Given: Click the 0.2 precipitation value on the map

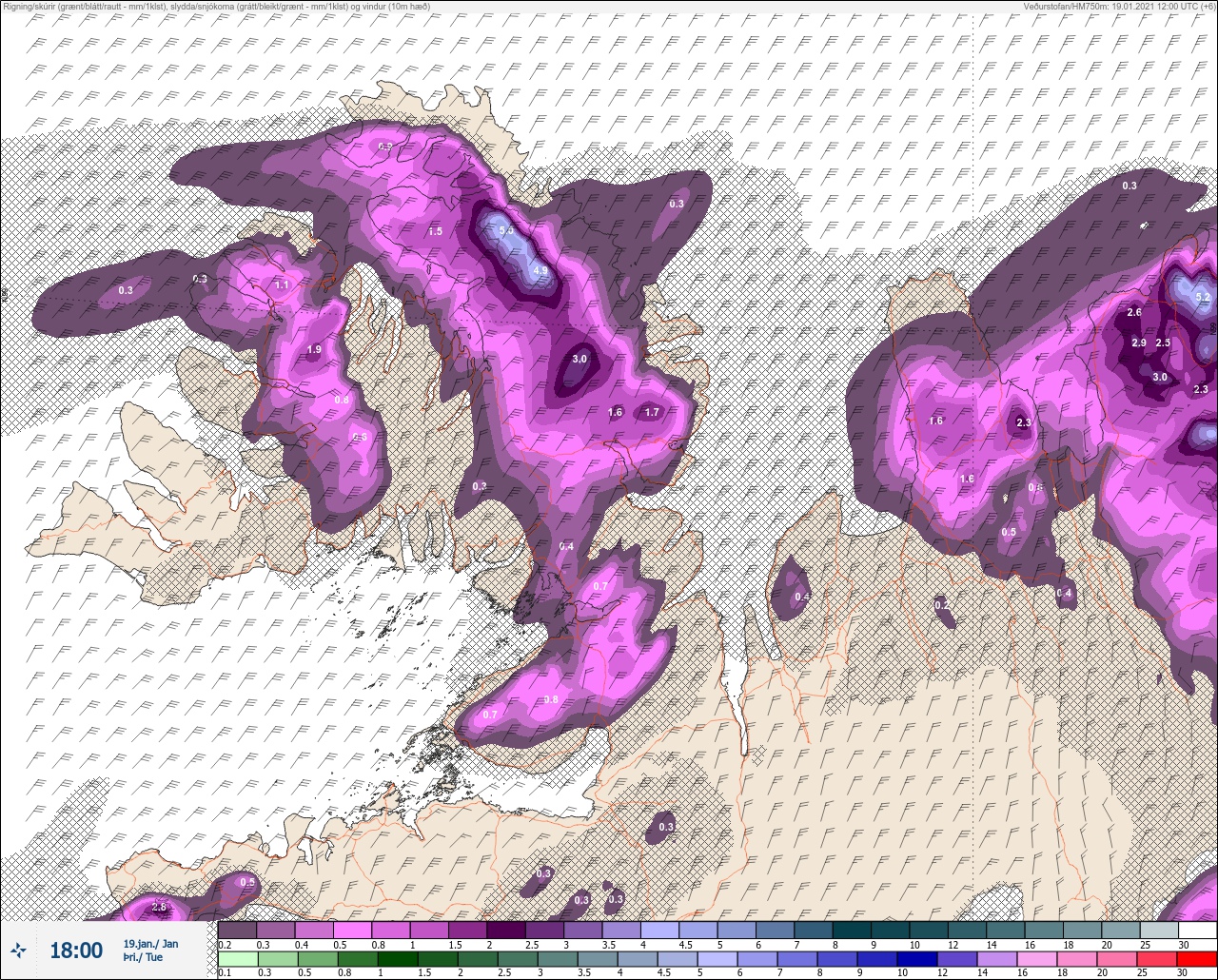Looking at the screenshot, I should [x=941, y=605].
